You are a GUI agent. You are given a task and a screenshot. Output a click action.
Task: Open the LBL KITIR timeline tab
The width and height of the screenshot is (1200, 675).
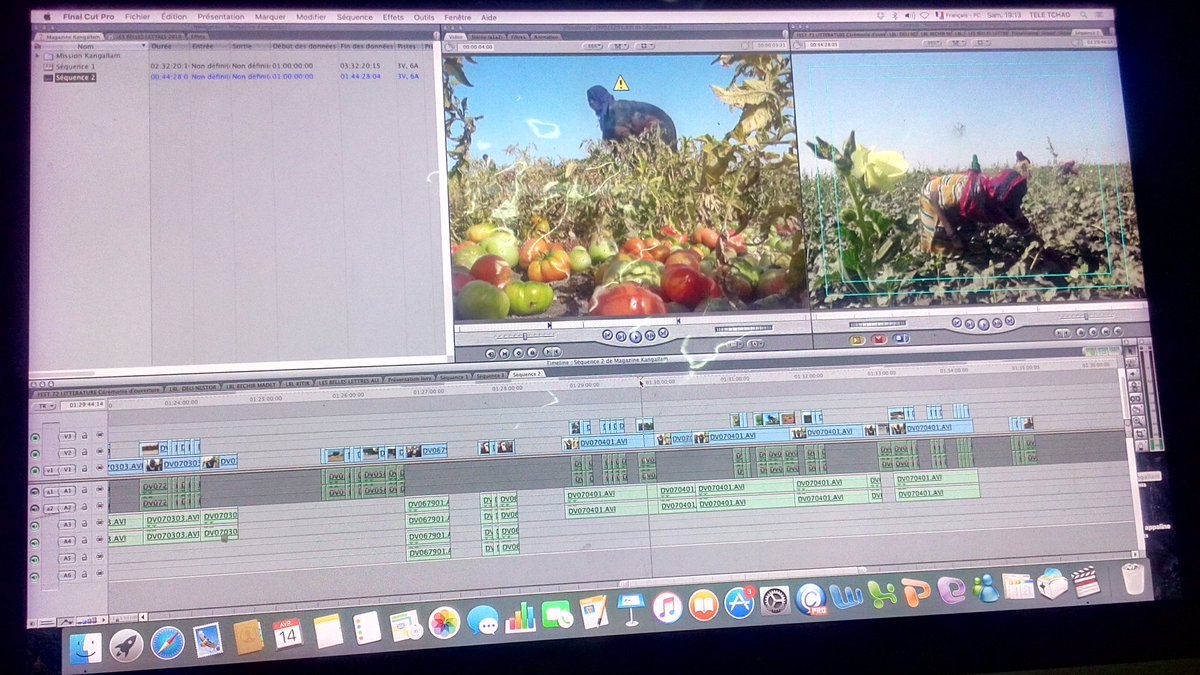(297, 383)
